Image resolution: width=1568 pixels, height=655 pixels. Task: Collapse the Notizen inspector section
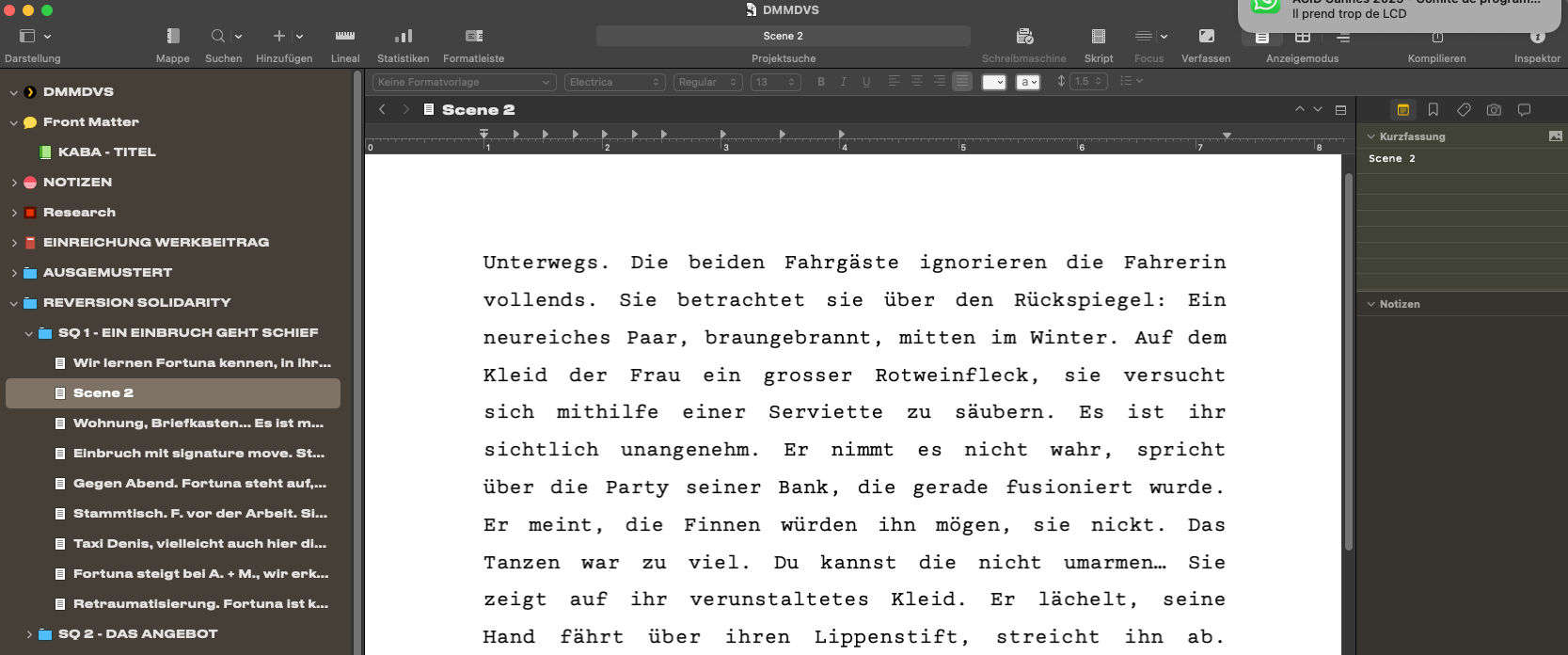tap(1371, 304)
